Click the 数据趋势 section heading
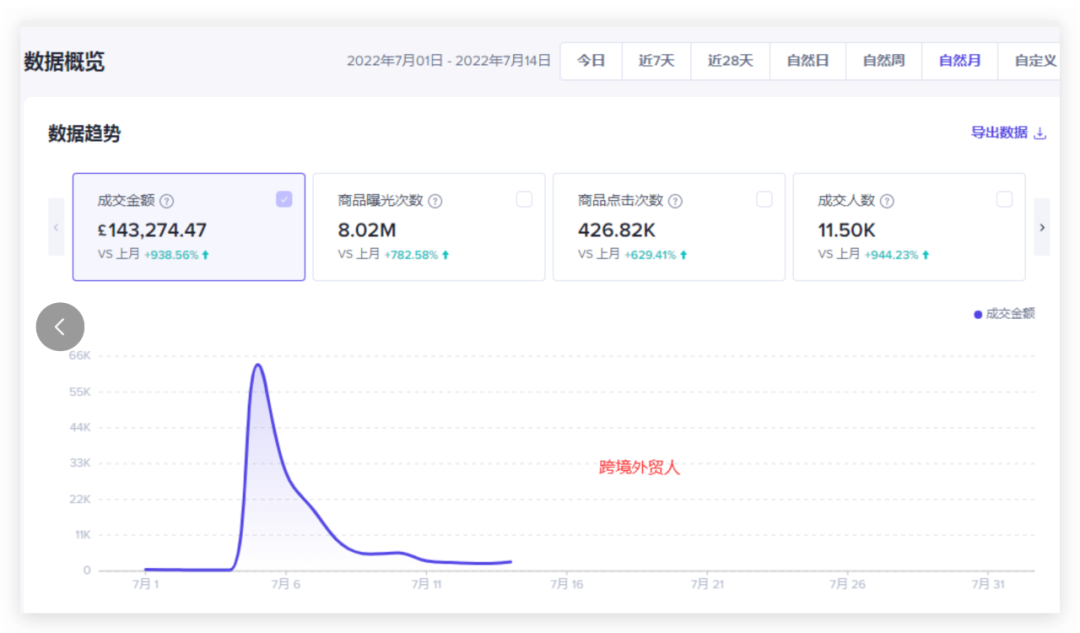The image size is (1080, 633). pyautogui.click(x=84, y=134)
